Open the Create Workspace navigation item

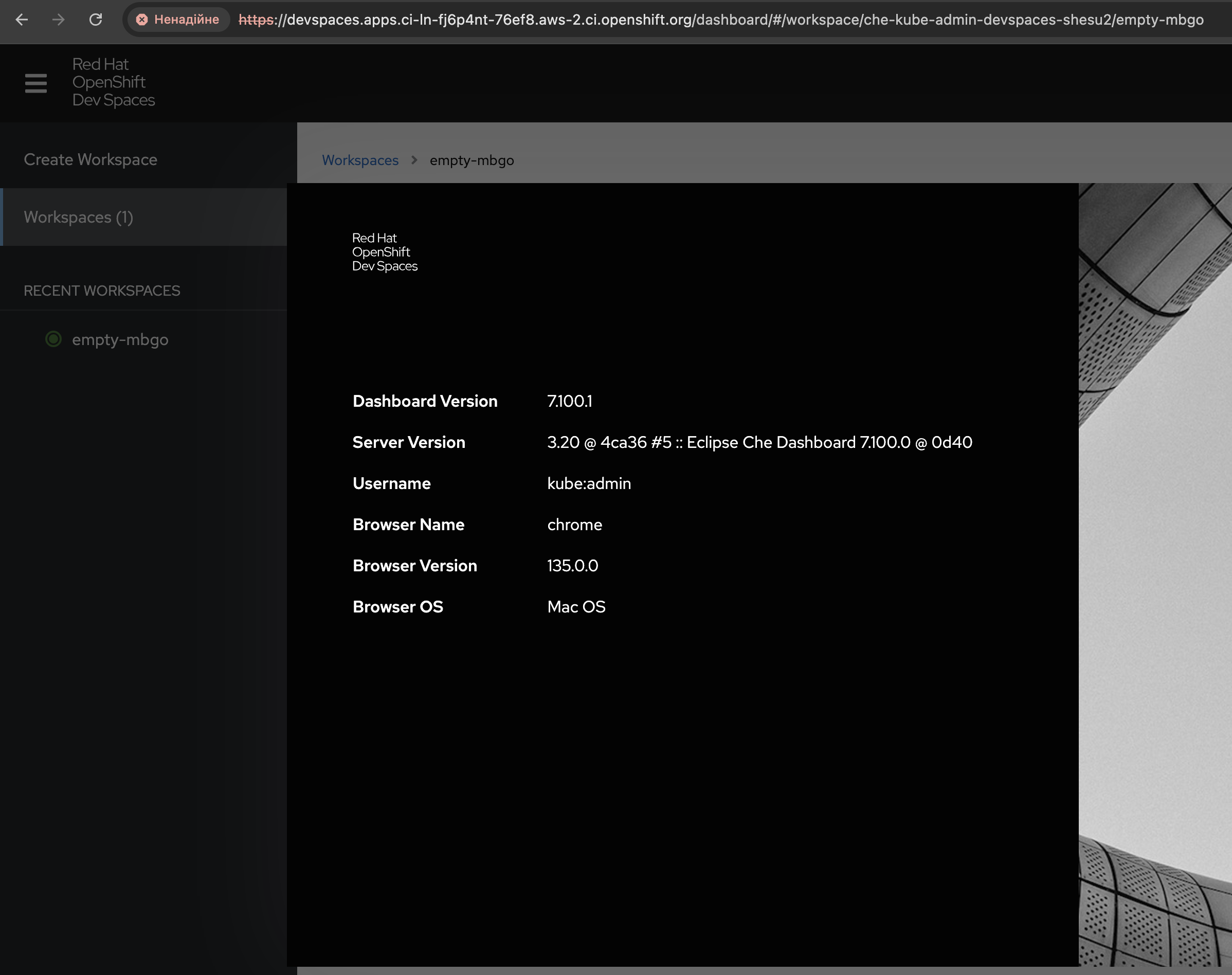90,159
